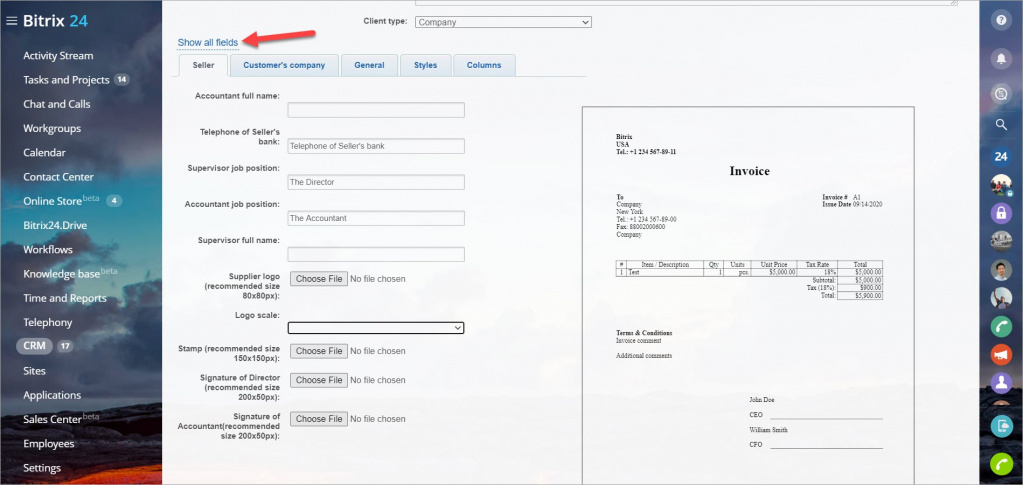1023x485 pixels.
Task: Open Calendar in left menu
Action: coord(44,153)
